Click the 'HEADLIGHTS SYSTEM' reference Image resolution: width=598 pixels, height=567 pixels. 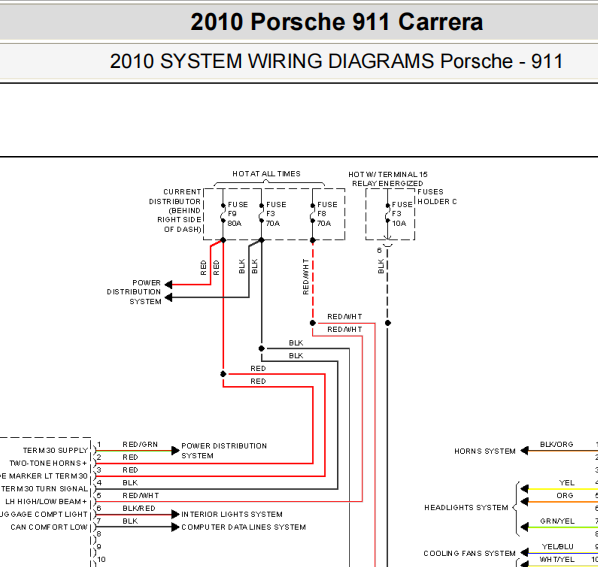[466, 508]
